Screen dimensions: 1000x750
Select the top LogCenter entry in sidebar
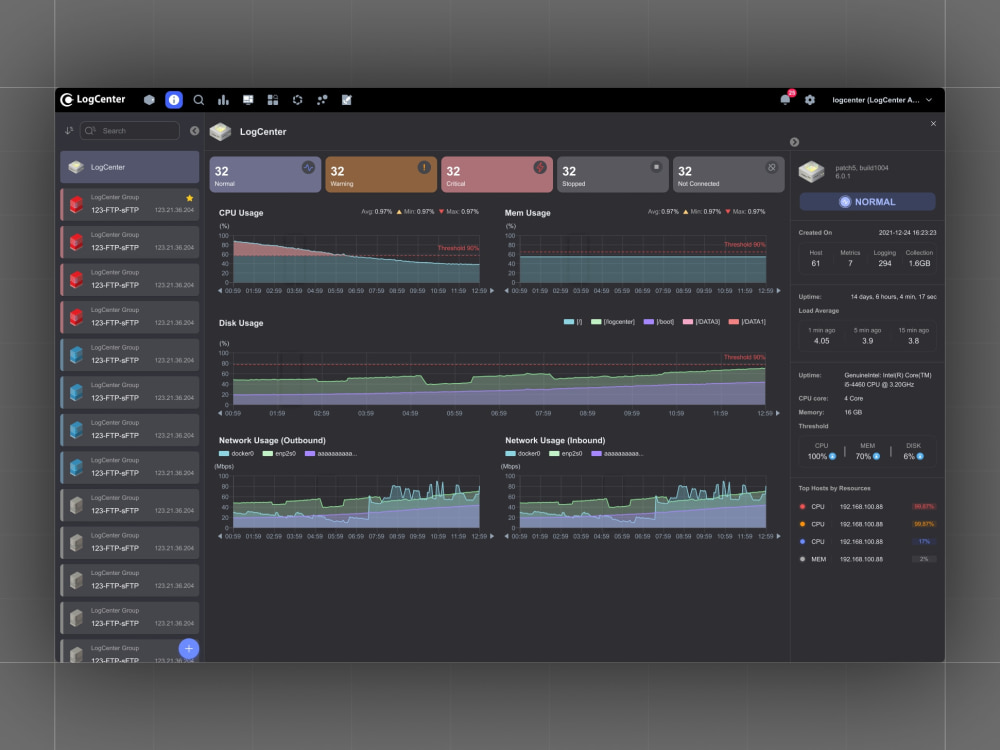pos(129,167)
